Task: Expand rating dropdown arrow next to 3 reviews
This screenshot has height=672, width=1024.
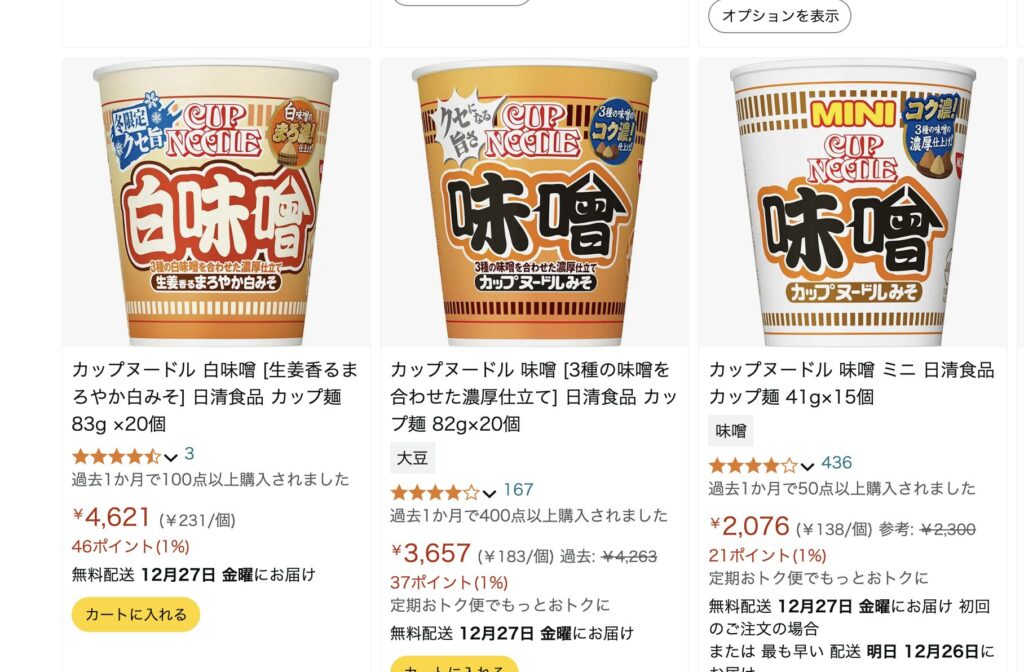Action: click(171, 457)
